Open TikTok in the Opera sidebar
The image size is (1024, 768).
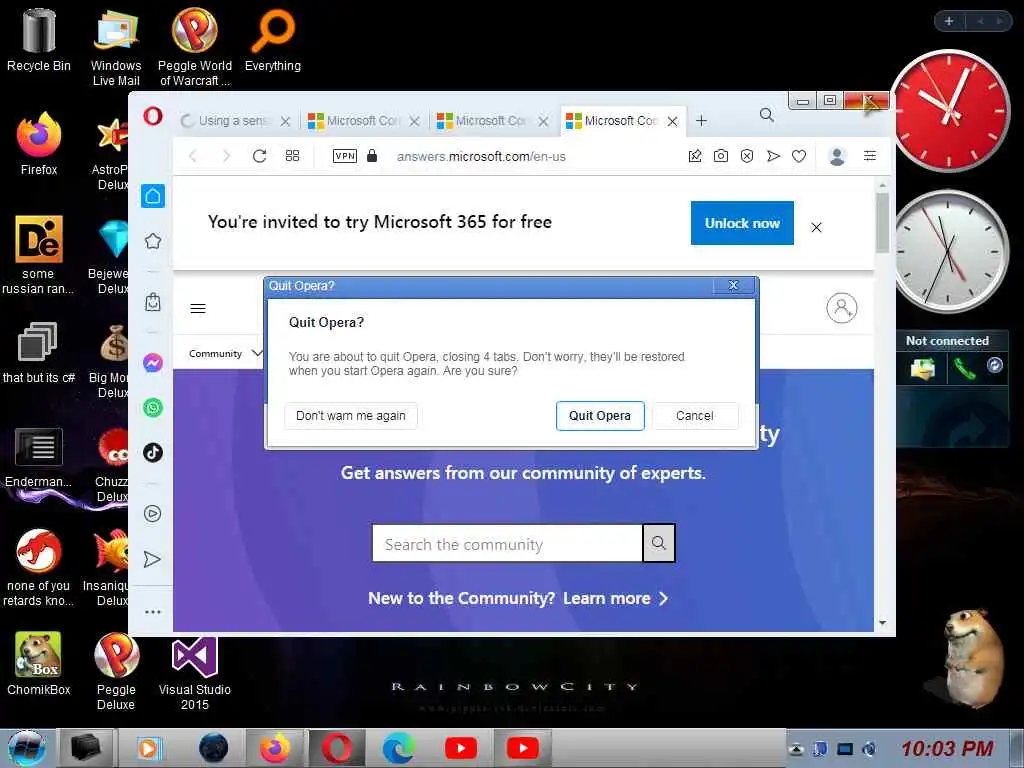pyautogui.click(x=153, y=453)
